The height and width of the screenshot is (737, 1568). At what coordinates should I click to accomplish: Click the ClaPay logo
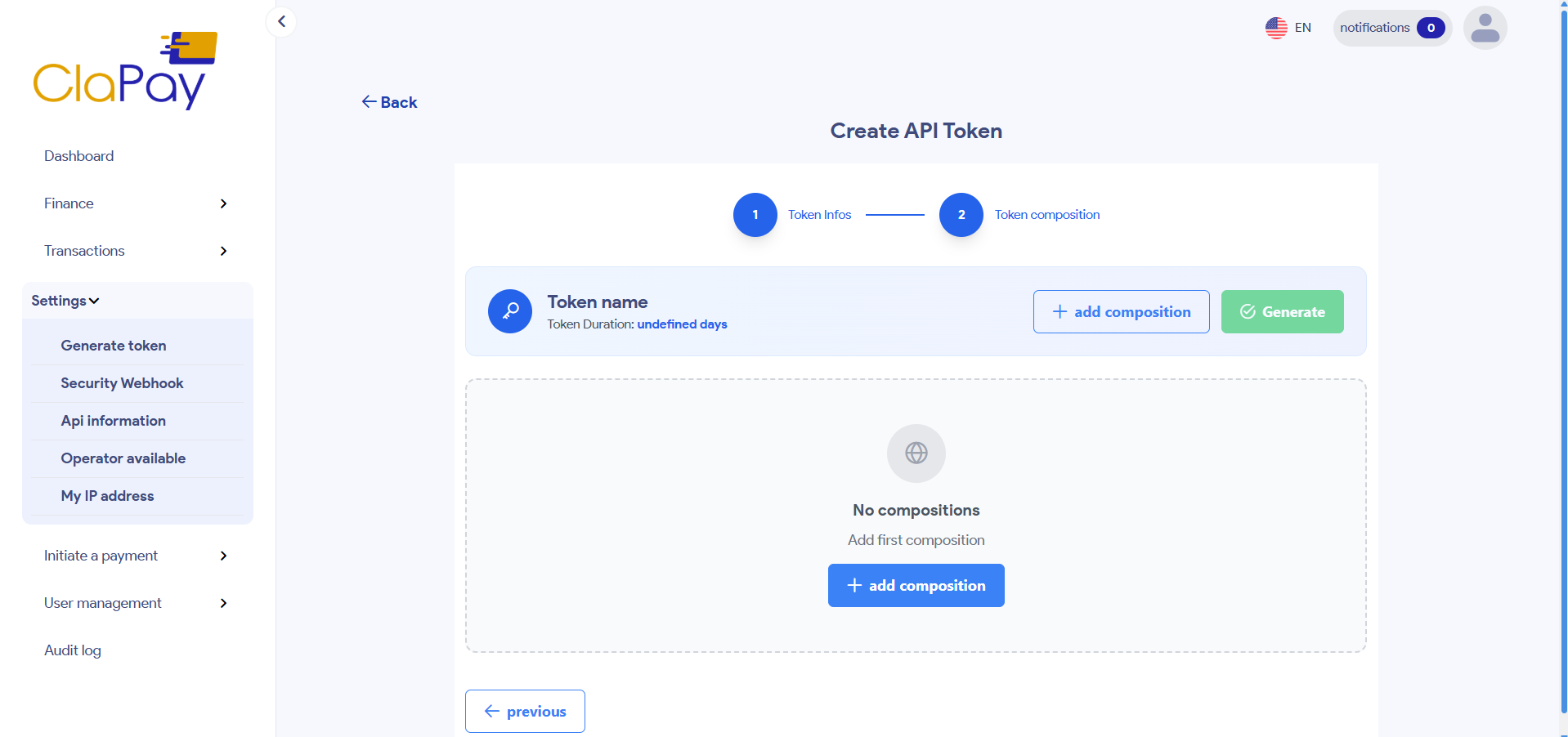pyautogui.click(x=124, y=69)
